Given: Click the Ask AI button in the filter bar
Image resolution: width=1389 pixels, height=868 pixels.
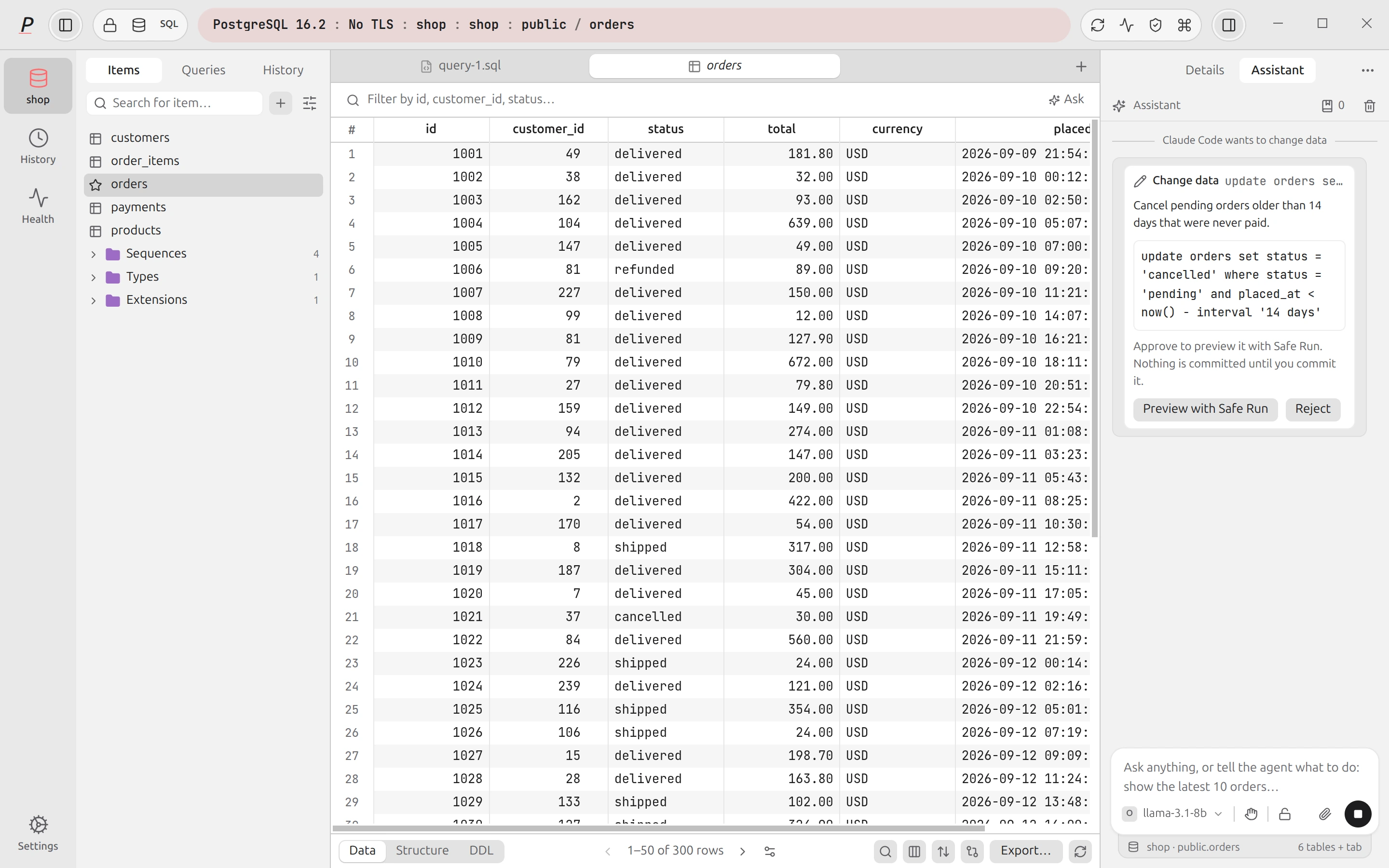Looking at the screenshot, I should point(1066,99).
